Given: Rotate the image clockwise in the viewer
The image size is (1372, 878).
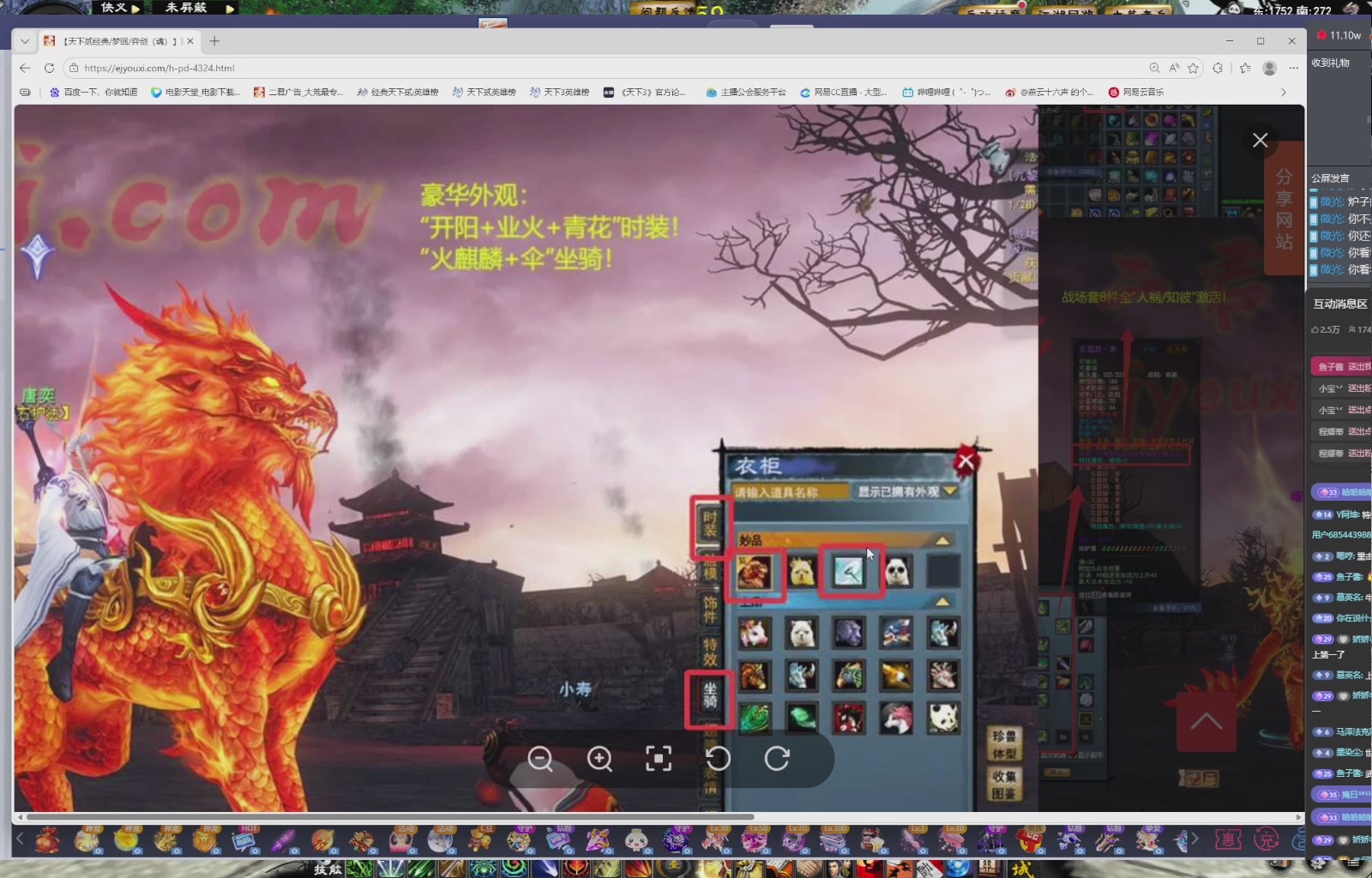Looking at the screenshot, I should (777, 759).
